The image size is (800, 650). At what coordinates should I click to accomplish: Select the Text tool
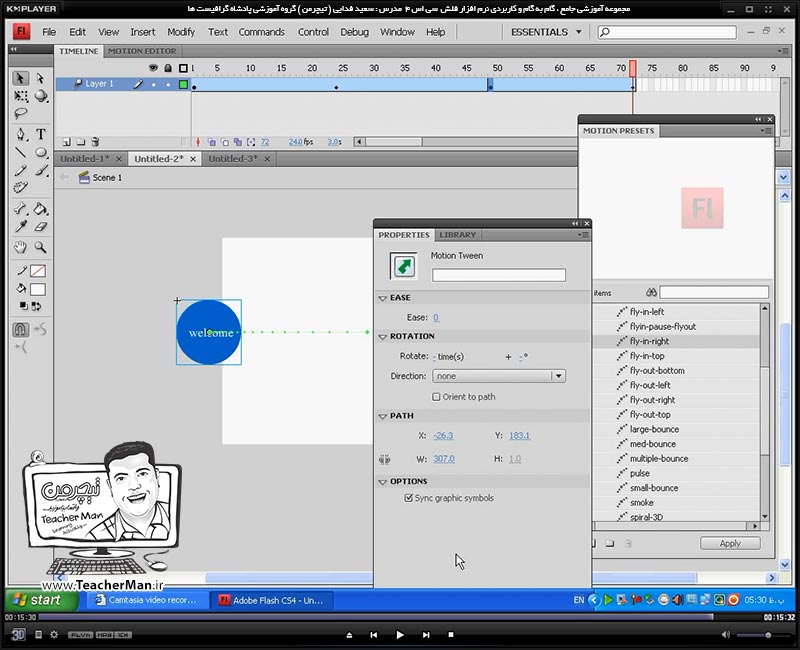(41, 134)
